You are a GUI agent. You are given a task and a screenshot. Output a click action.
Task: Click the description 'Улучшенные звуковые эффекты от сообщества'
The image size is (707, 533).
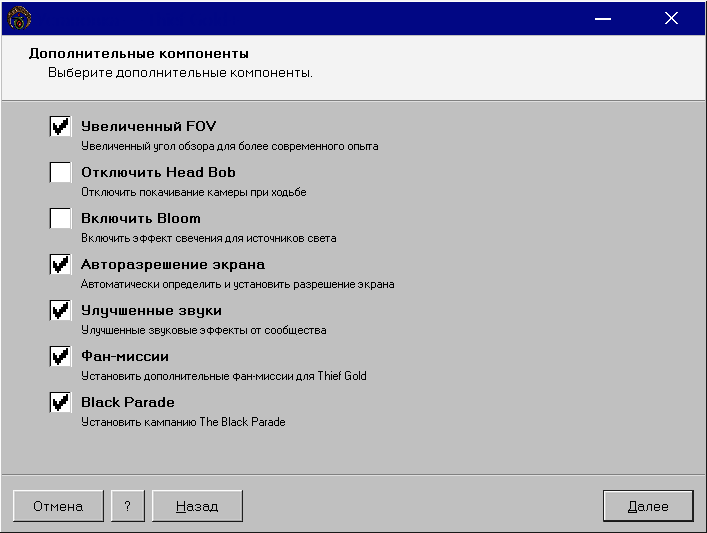coord(204,330)
